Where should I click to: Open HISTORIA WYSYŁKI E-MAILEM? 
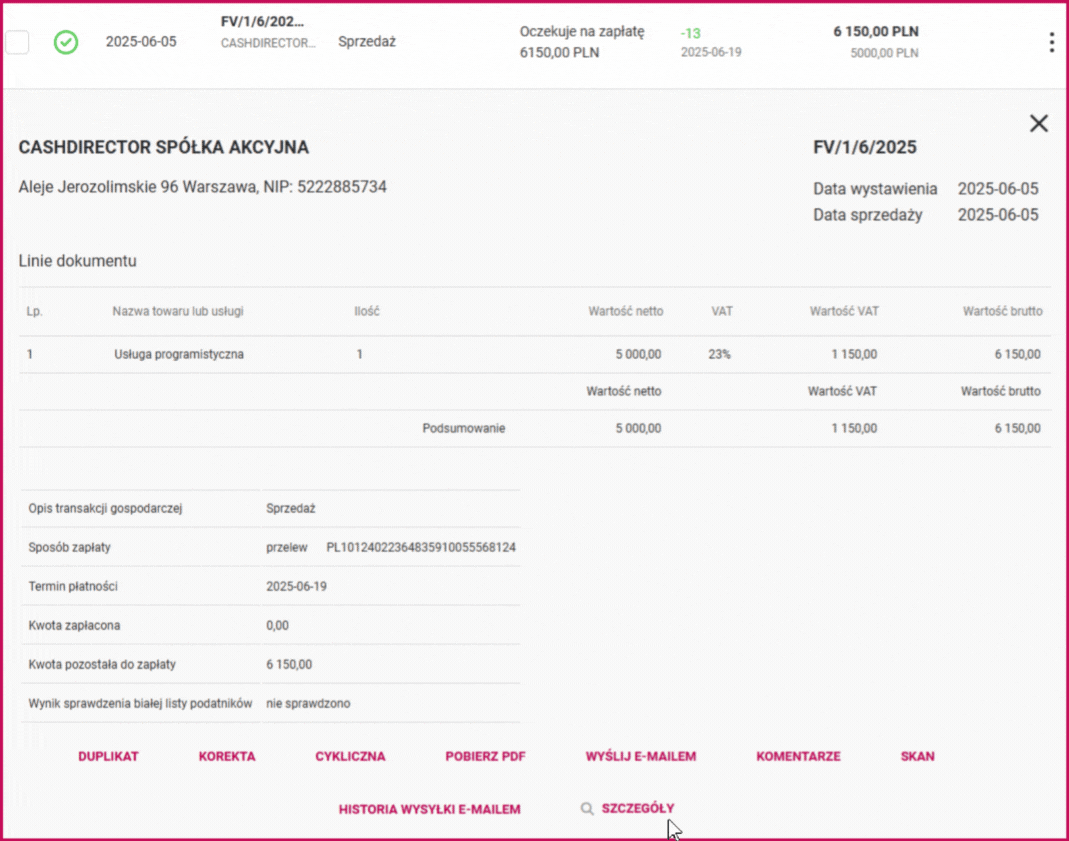430,809
